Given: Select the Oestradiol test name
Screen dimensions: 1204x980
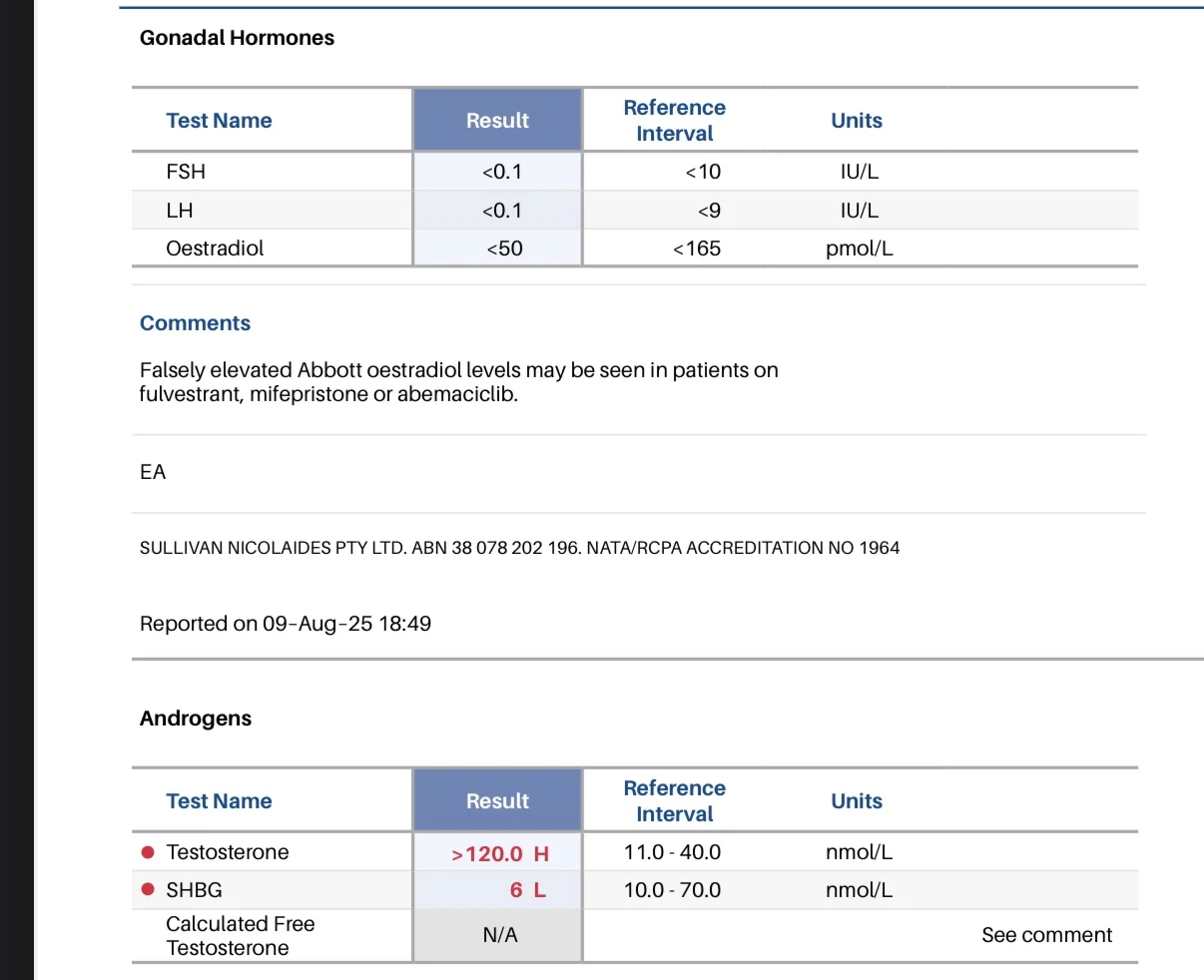Looking at the screenshot, I should click(215, 248).
